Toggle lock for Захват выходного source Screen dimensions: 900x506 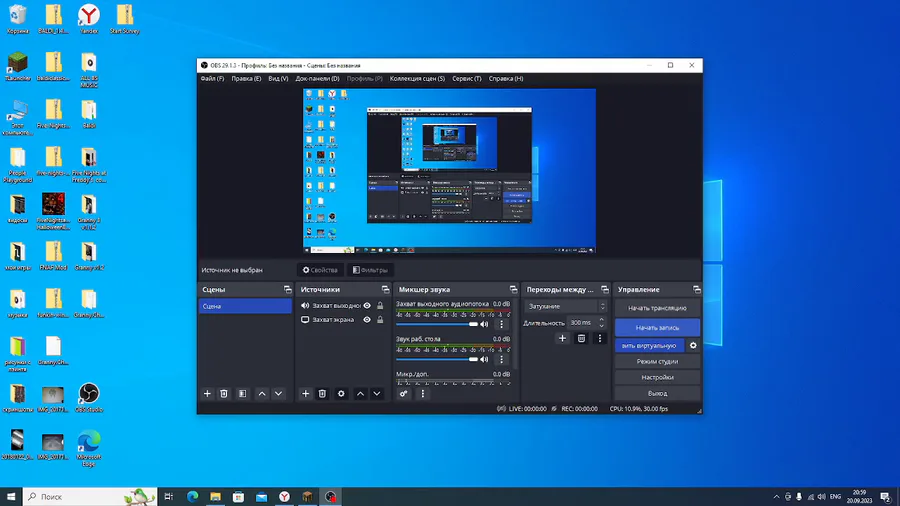(x=380, y=306)
